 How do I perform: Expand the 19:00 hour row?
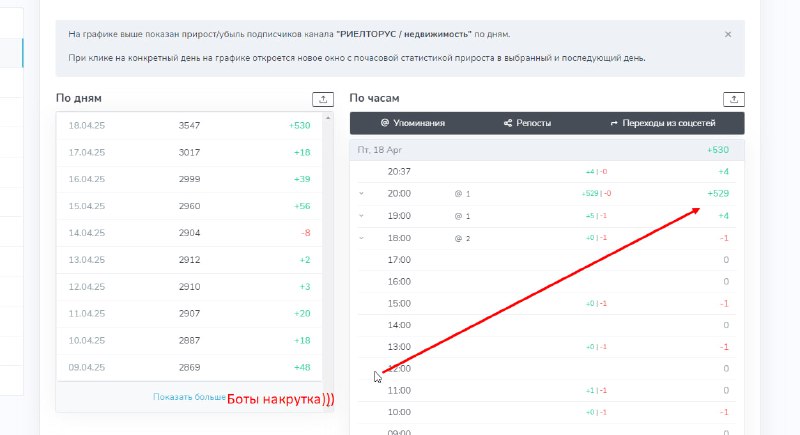(361, 216)
